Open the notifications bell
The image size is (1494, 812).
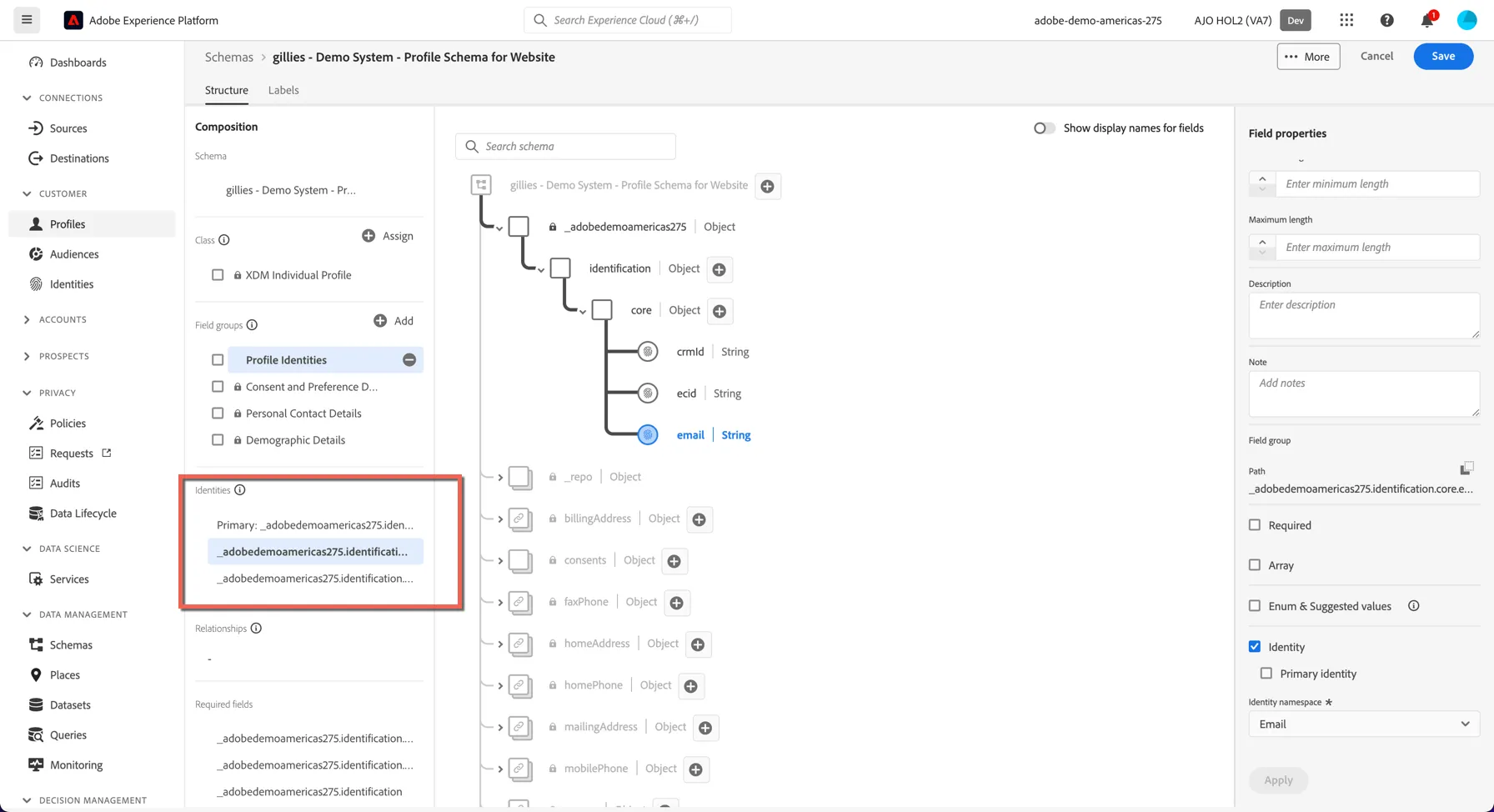pyautogui.click(x=1427, y=20)
